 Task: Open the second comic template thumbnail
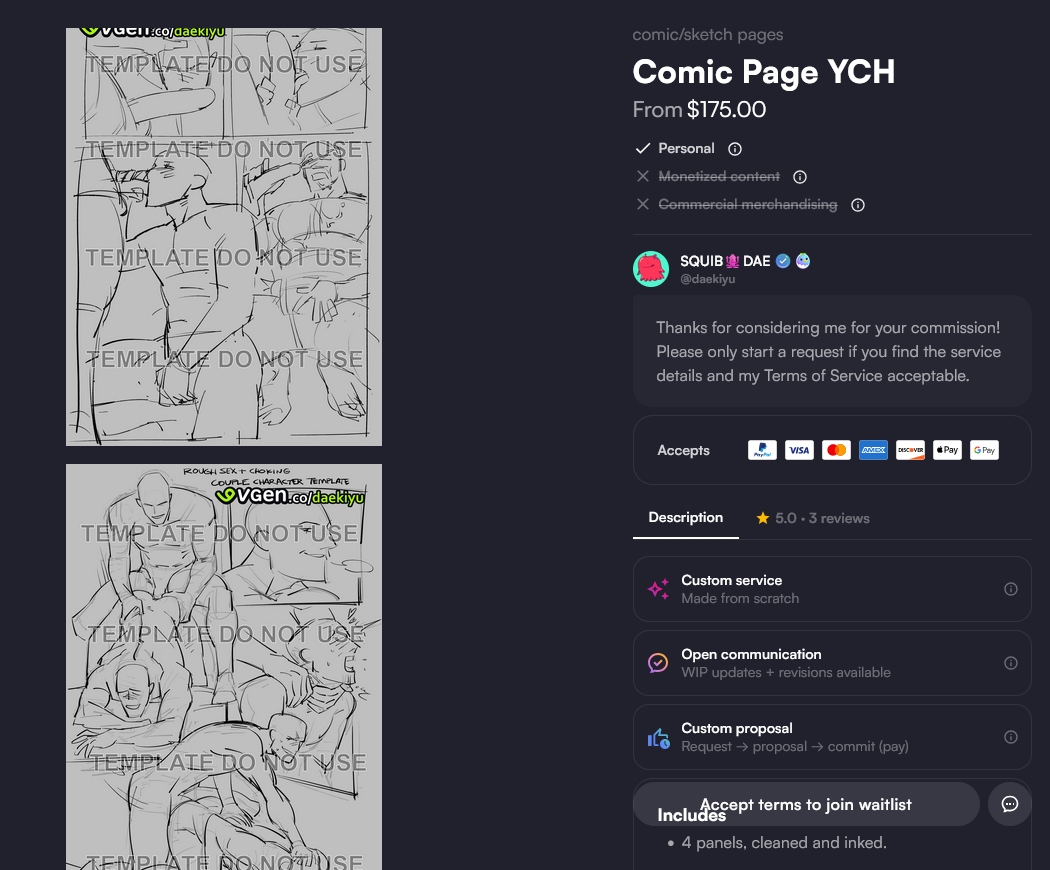pos(224,667)
